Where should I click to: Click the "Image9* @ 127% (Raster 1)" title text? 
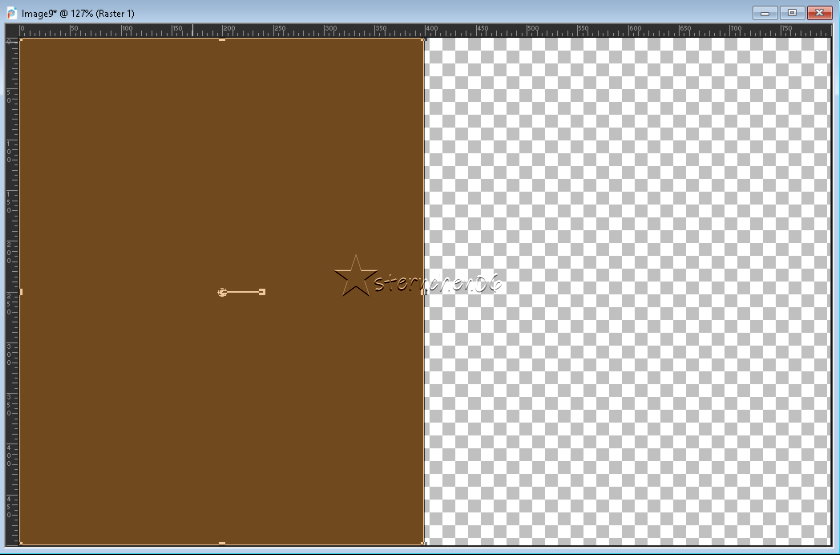point(78,13)
